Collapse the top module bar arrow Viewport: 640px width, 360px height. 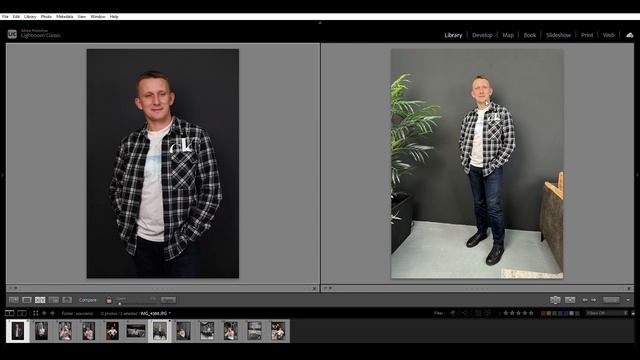[320, 23]
